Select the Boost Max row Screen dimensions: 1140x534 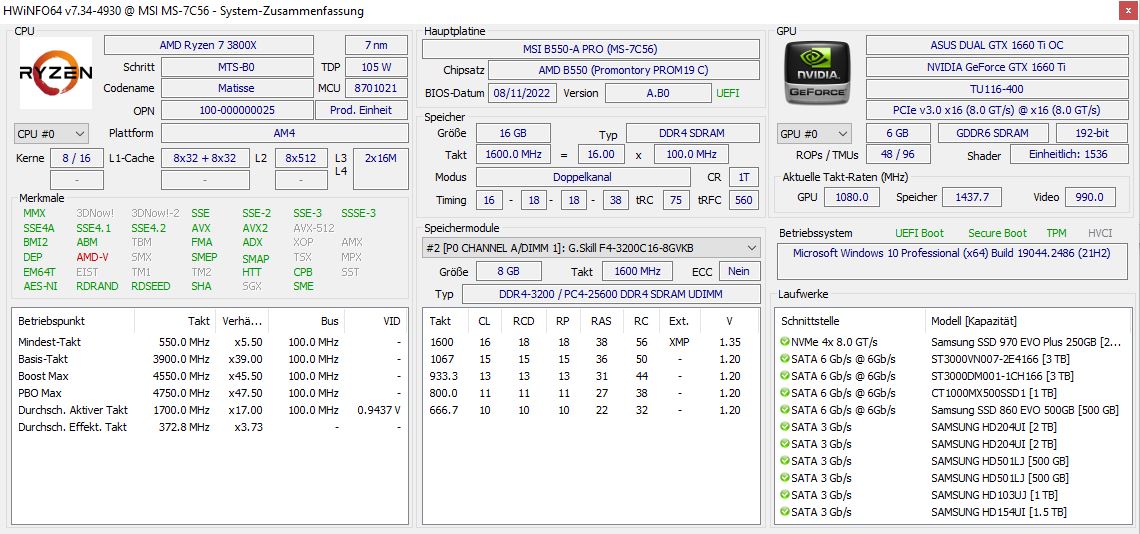209,376
